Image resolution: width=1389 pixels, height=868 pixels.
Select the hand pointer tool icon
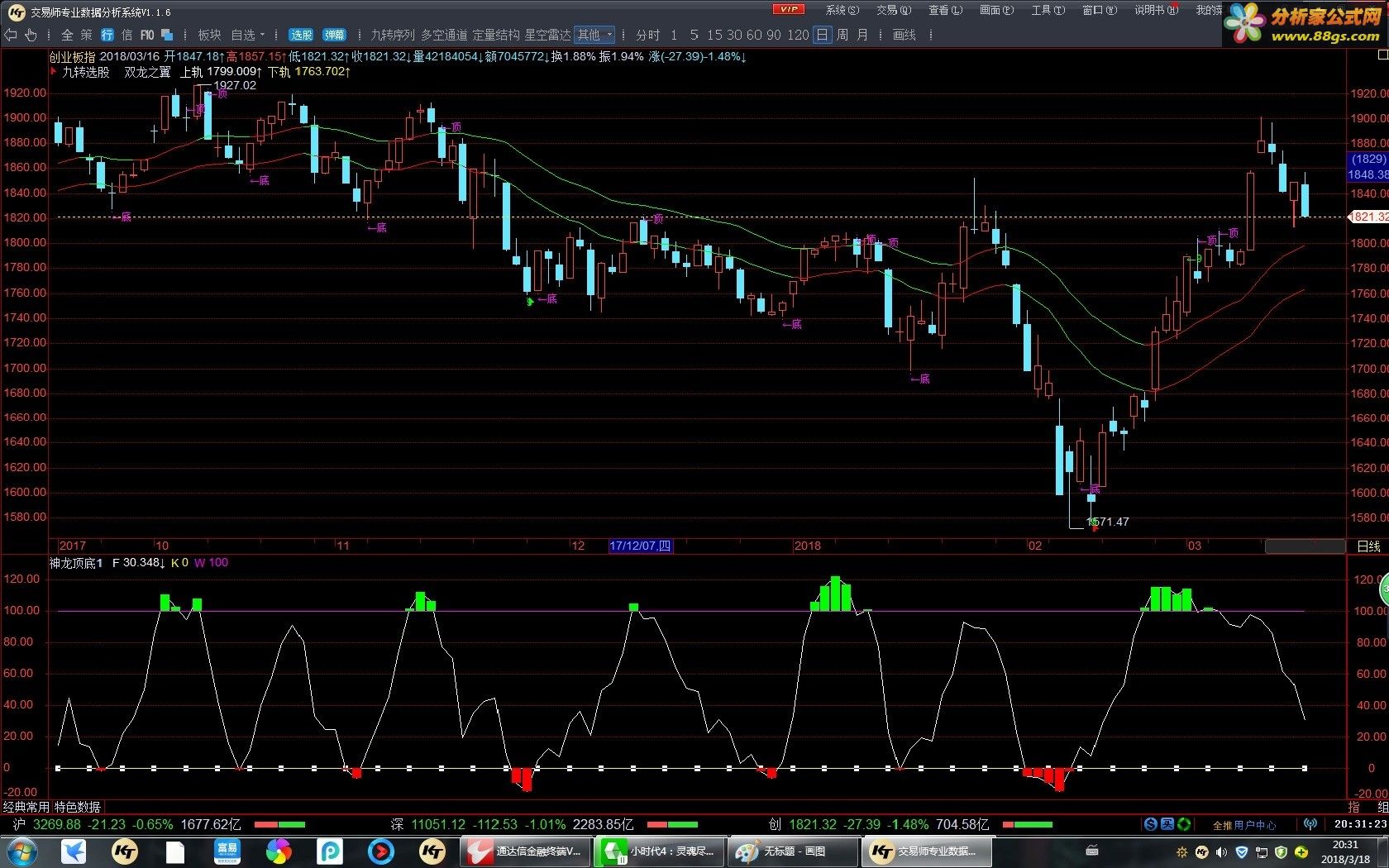point(31,35)
